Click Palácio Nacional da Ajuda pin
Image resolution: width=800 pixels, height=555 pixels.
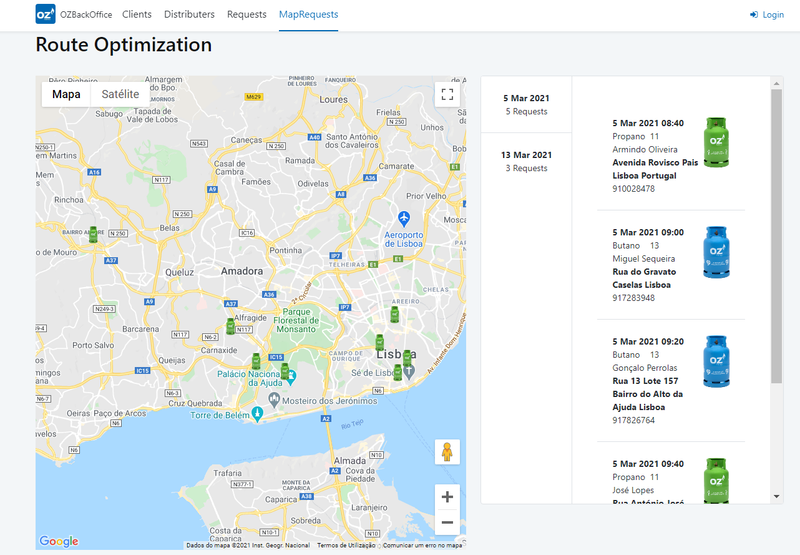[x=291, y=378]
